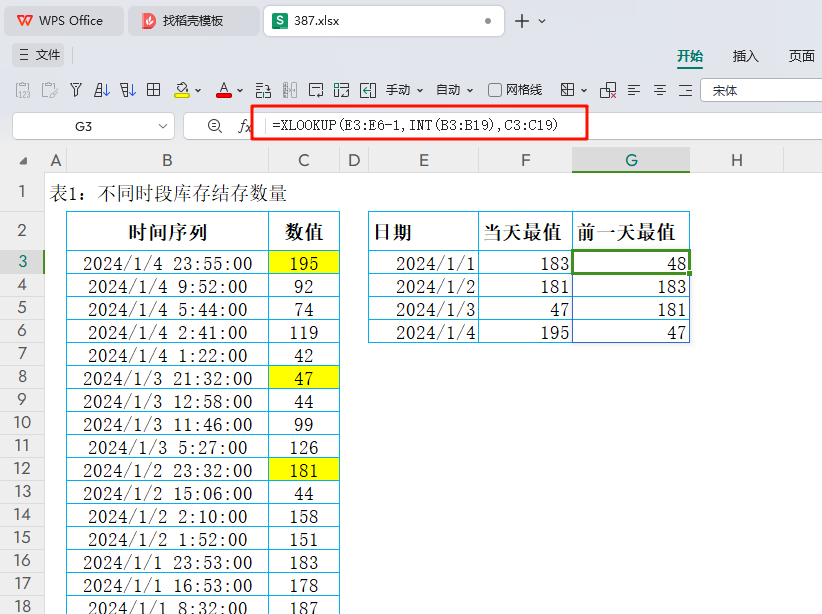Click the 宋体 font name box
822x614 pixels.
[761, 90]
